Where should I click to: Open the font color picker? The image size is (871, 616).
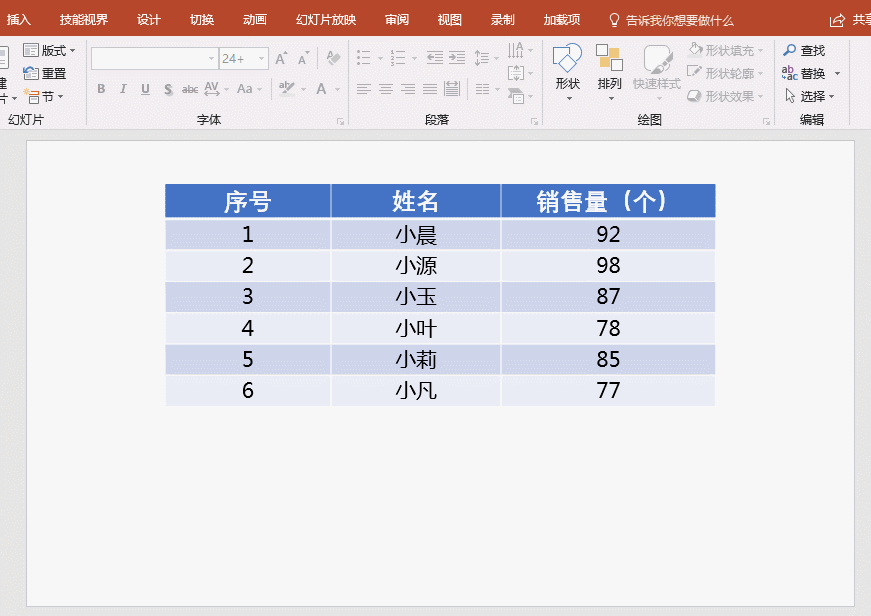coord(322,89)
